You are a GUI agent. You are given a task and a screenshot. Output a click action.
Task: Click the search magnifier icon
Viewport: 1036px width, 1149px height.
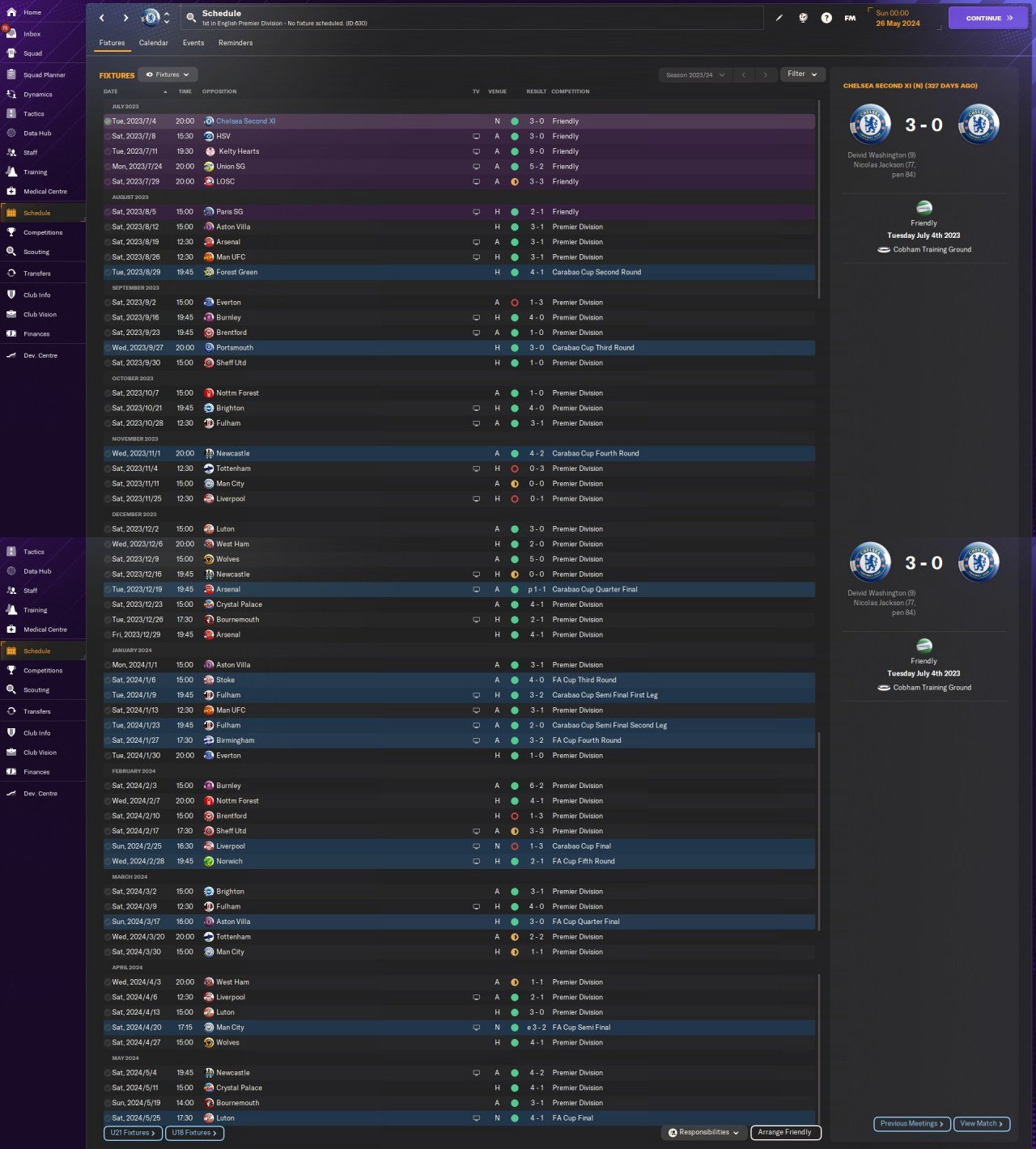coord(191,17)
